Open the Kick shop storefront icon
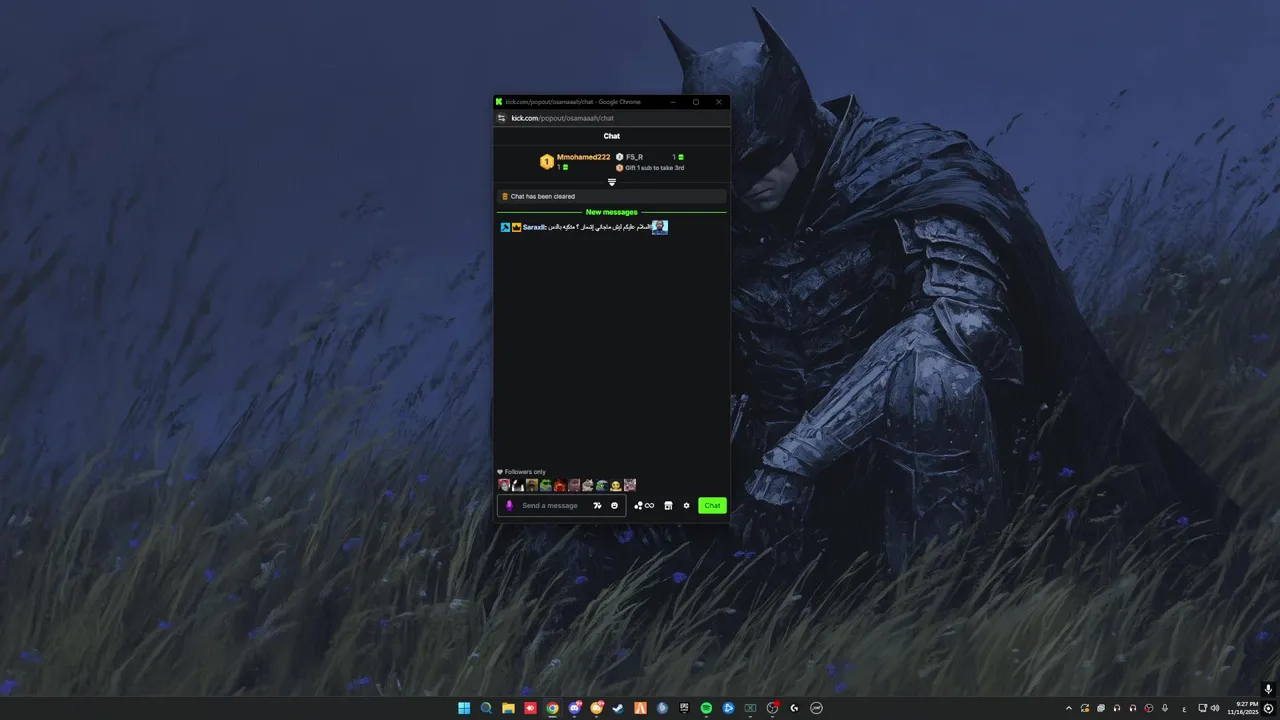 point(668,505)
